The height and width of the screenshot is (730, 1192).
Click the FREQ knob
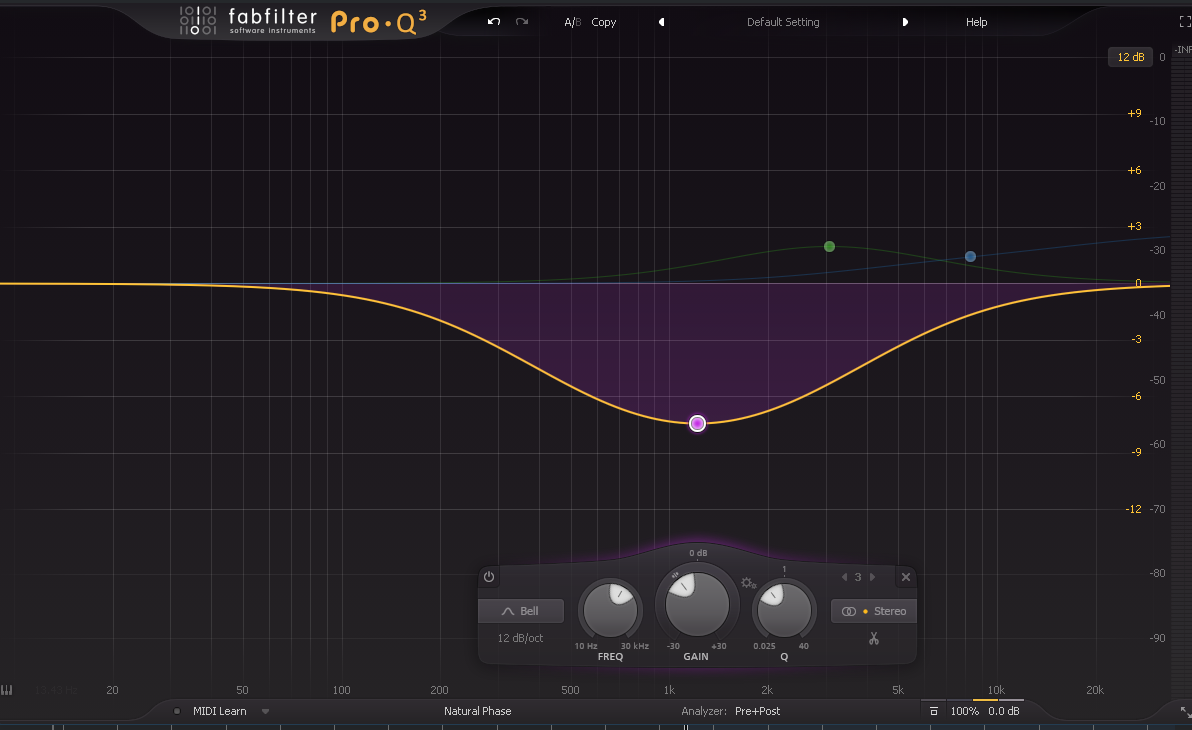click(610, 610)
